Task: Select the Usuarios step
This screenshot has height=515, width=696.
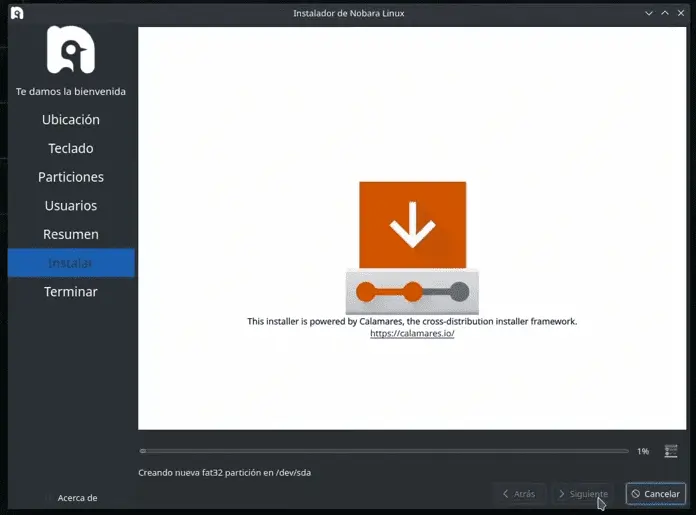Action: coord(71,206)
